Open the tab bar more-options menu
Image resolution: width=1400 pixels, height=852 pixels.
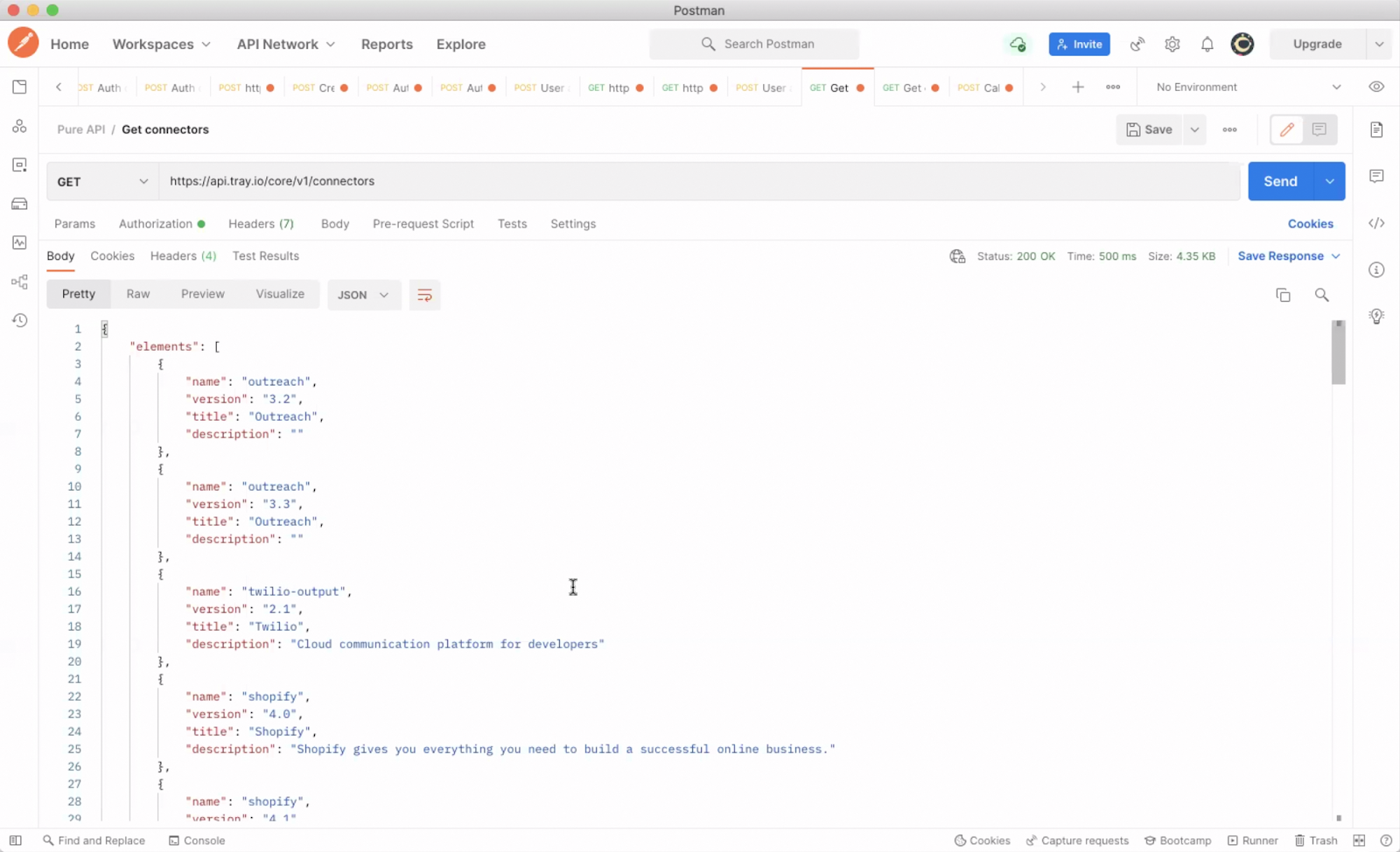coord(1113,87)
